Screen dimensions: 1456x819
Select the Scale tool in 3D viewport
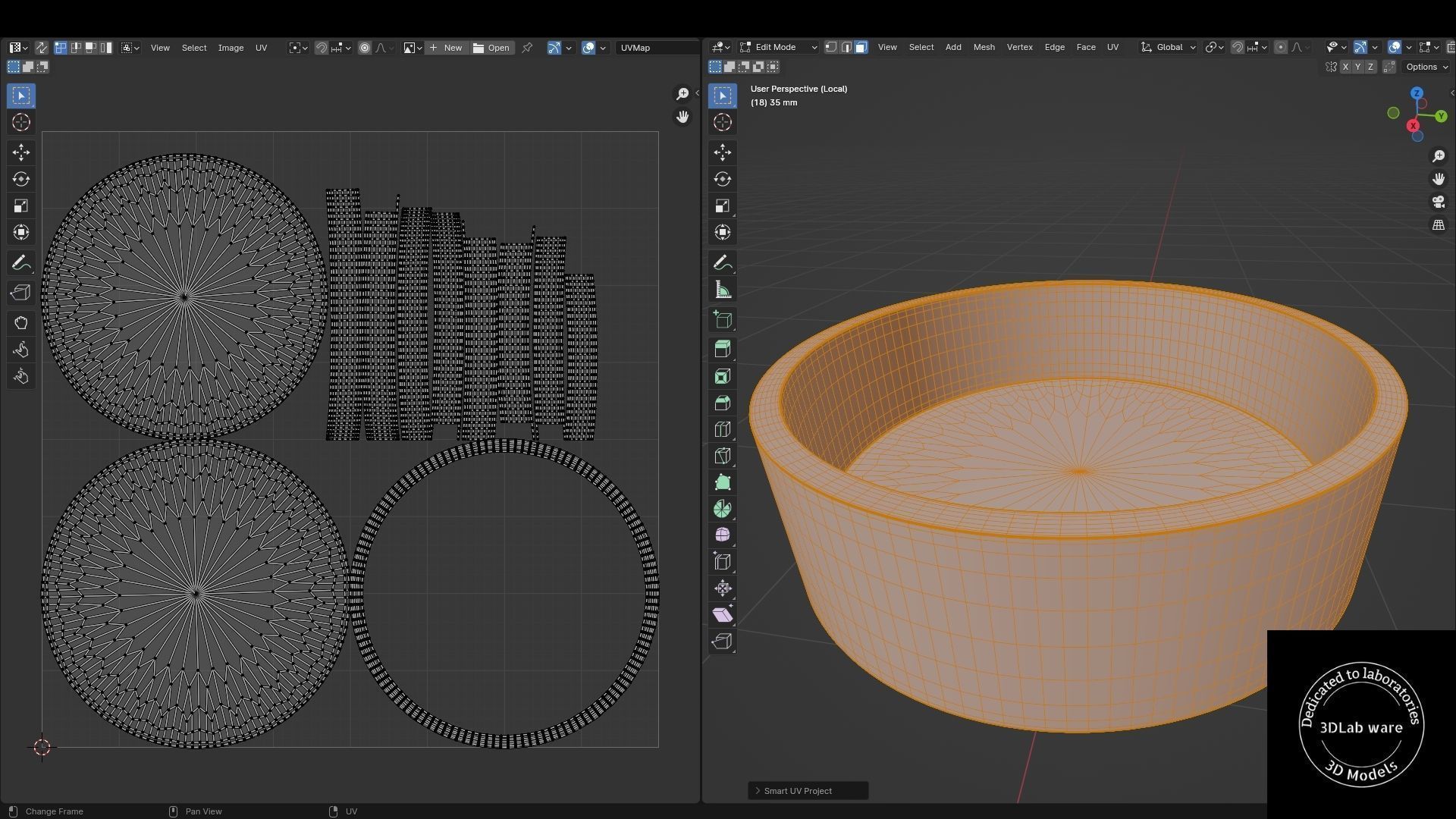722,206
